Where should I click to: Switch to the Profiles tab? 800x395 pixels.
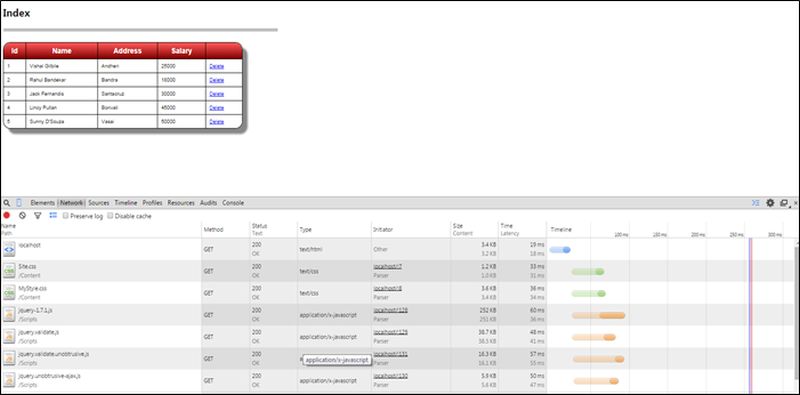[152, 203]
